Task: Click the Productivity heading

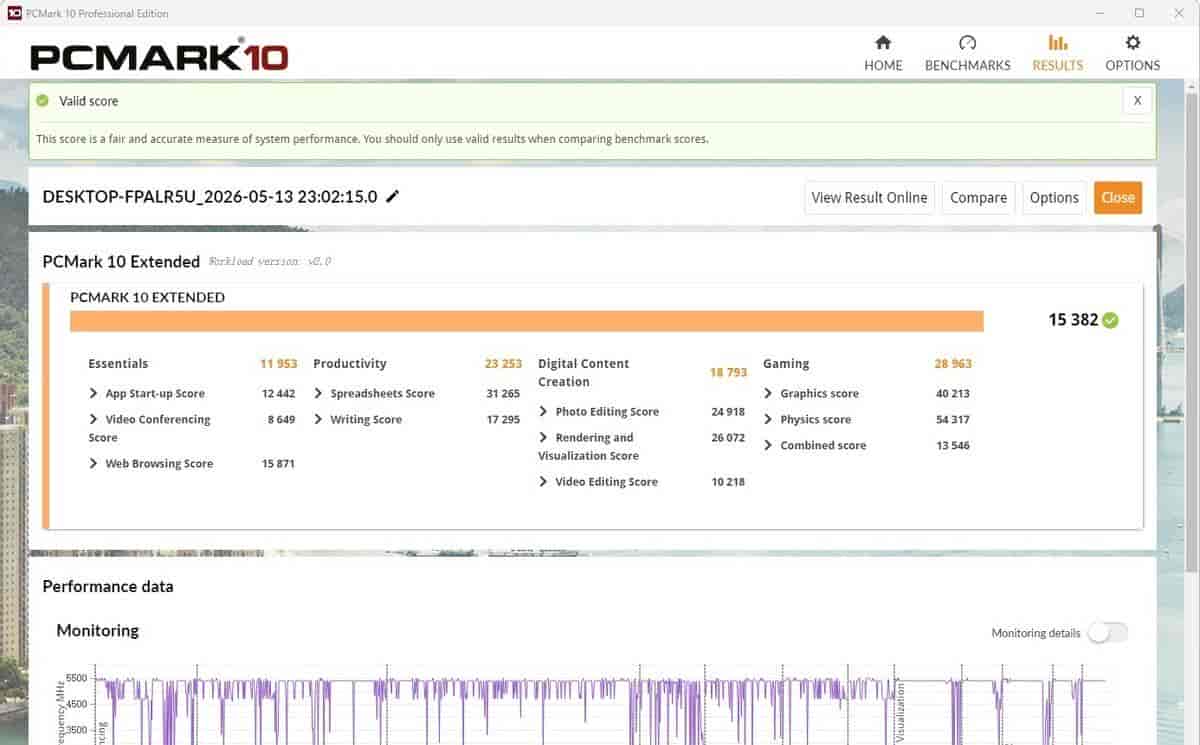Action: [x=350, y=364]
